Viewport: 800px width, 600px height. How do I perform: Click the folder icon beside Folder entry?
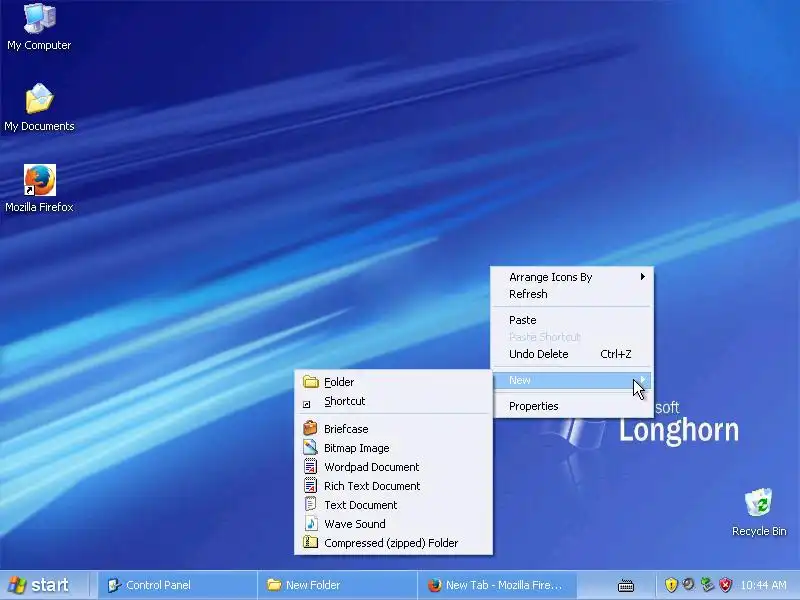(x=311, y=382)
